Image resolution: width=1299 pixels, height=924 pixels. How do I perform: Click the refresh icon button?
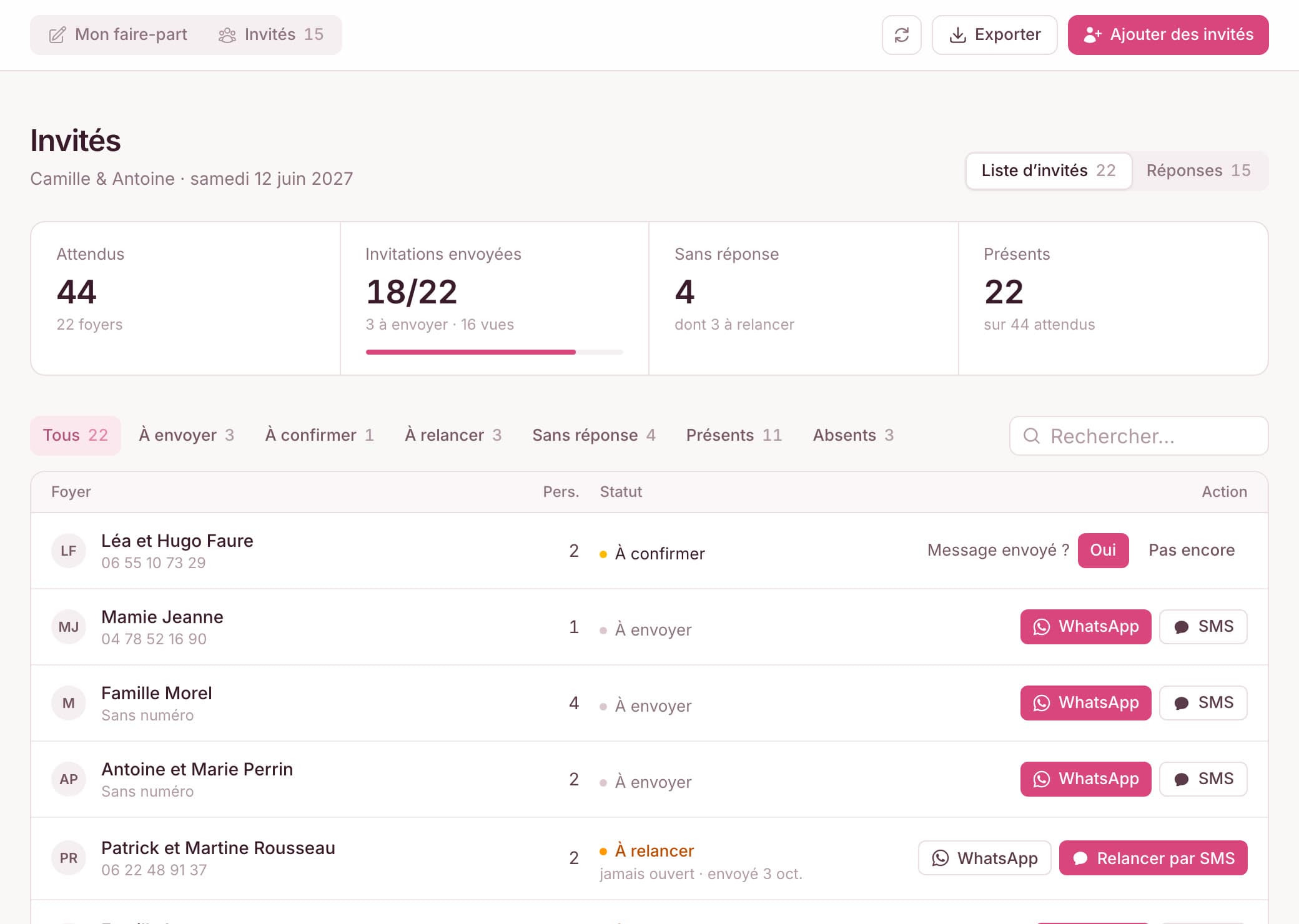tap(901, 35)
